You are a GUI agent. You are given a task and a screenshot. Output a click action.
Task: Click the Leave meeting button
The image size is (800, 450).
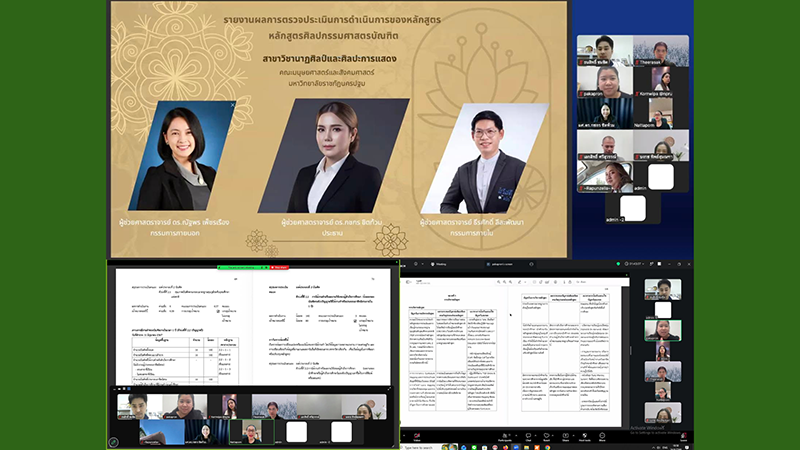684,436
